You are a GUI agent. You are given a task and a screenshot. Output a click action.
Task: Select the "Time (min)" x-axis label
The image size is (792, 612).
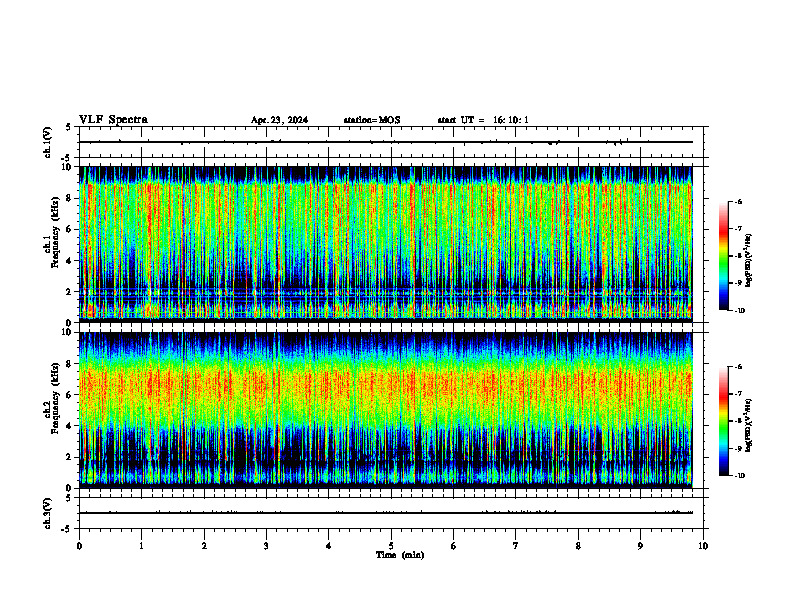(400, 555)
